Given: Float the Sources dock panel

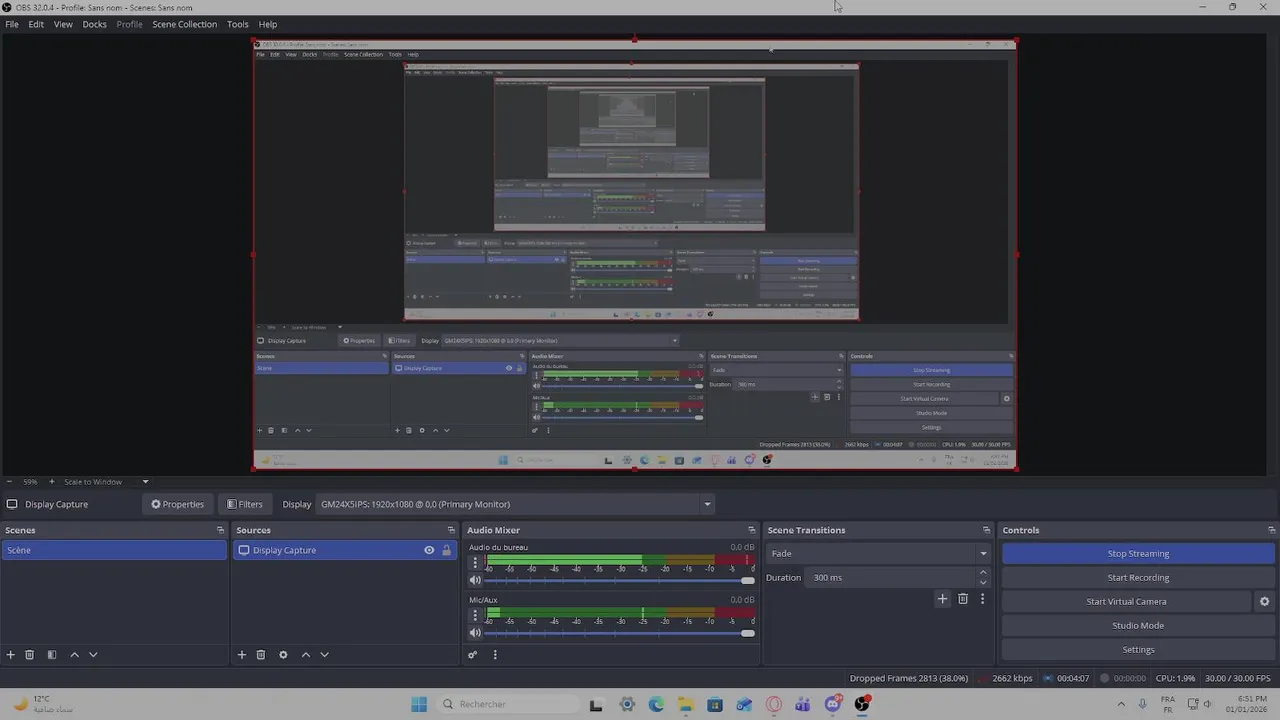Looking at the screenshot, I should [452, 530].
